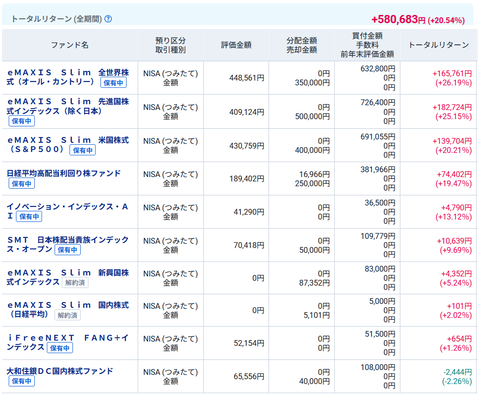
Task: Open eMAXIS Slim 米国株式(S&P500) fund link
Action: pos(68,144)
